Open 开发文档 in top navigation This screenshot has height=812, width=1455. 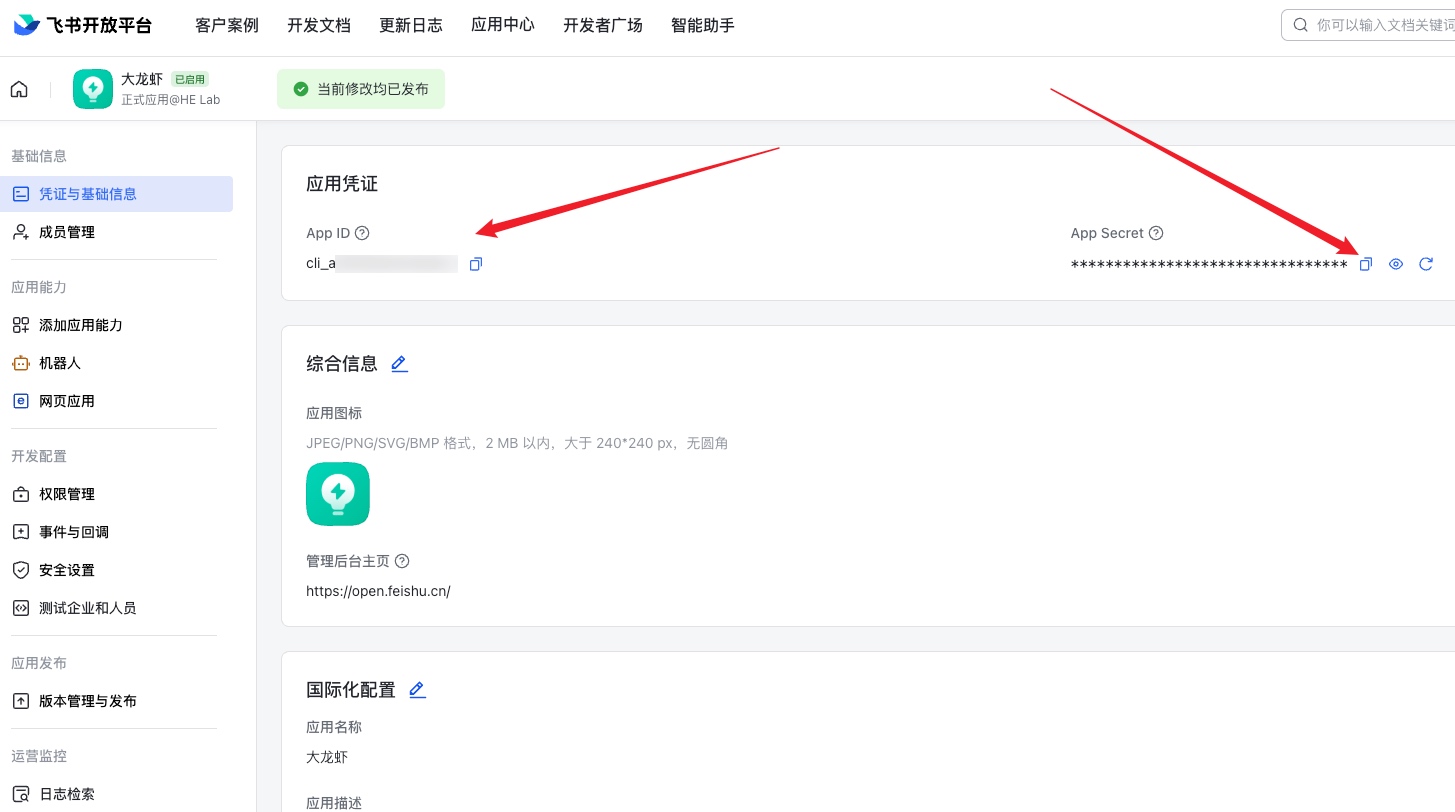pyautogui.click(x=319, y=25)
